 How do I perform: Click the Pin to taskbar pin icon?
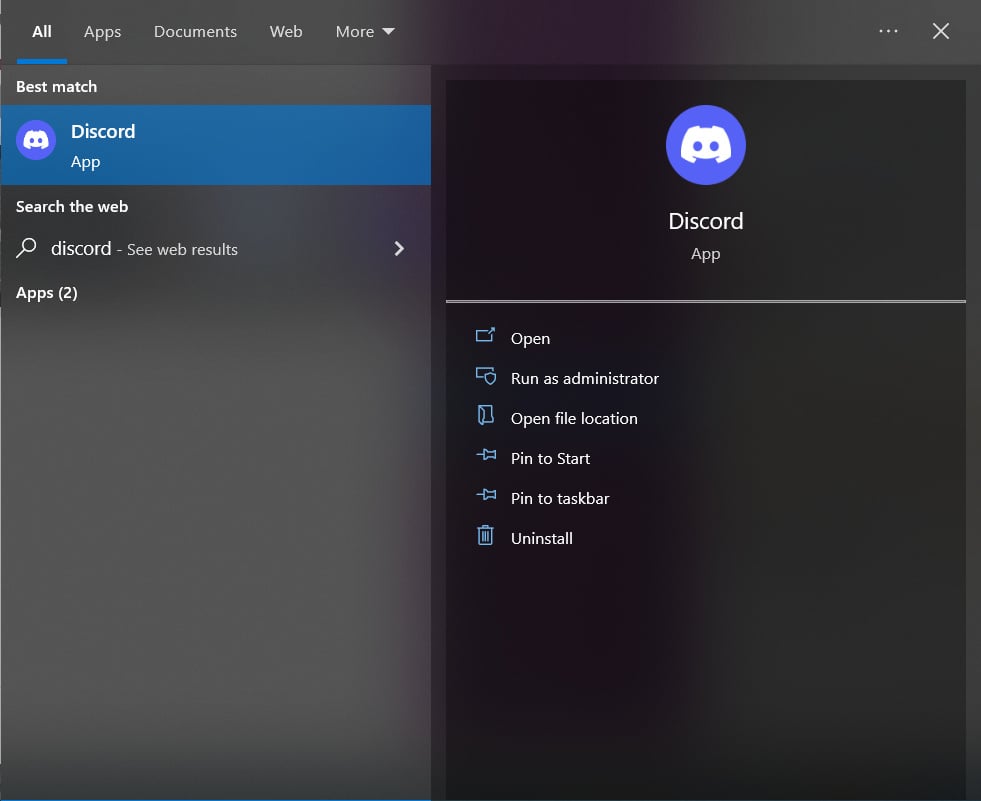486,497
